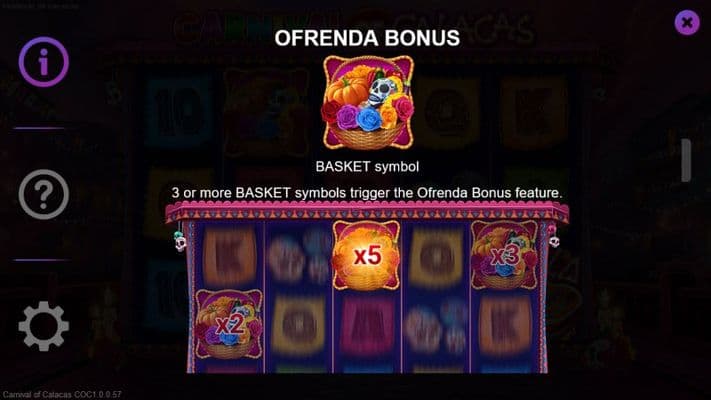This screenshot has height=400, width=711.
Task: Click the Carnival of Calacas version label
Action: [62, 395]
